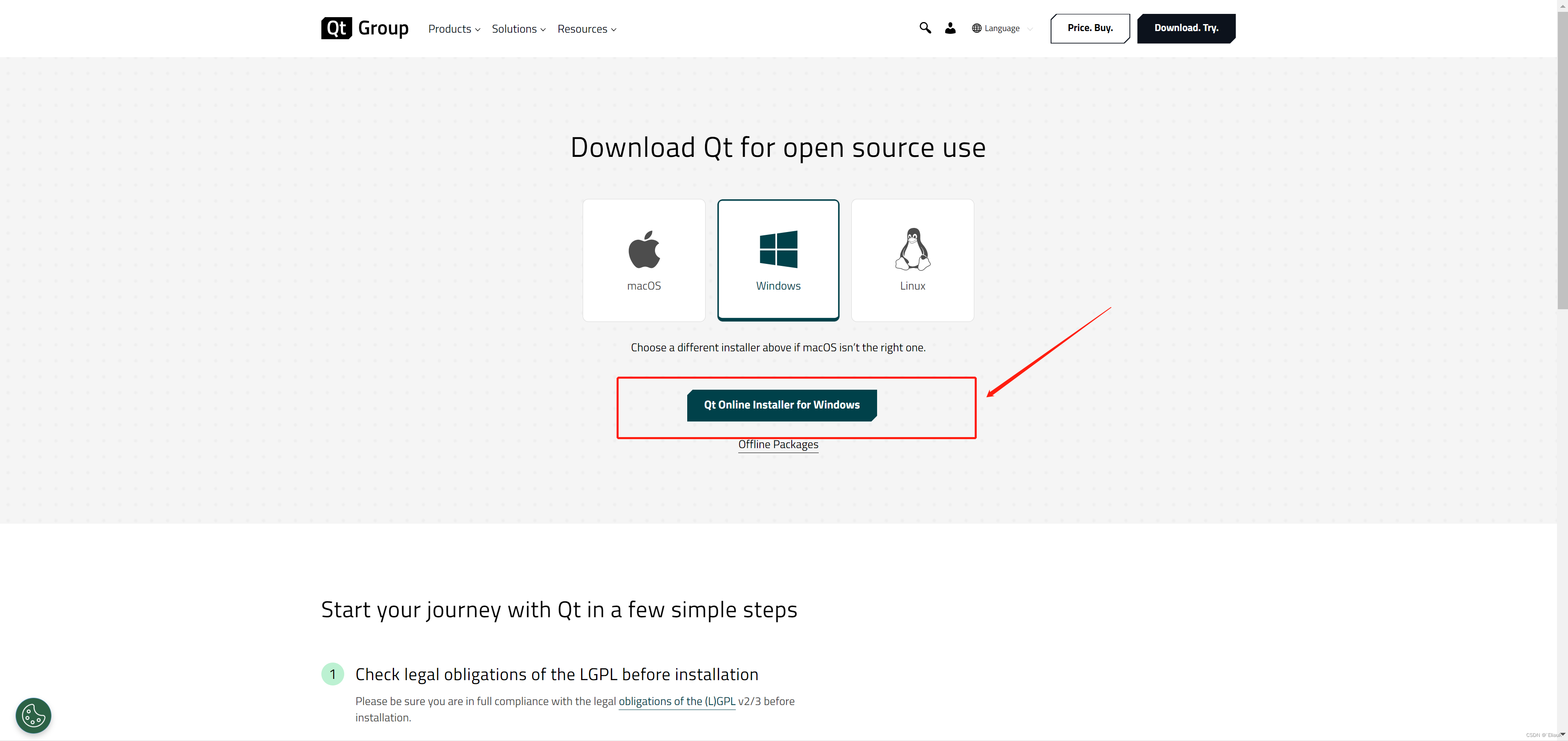Click the page vertical scrollbar thumb
1568x741 pixels.
pos(1562,161)
